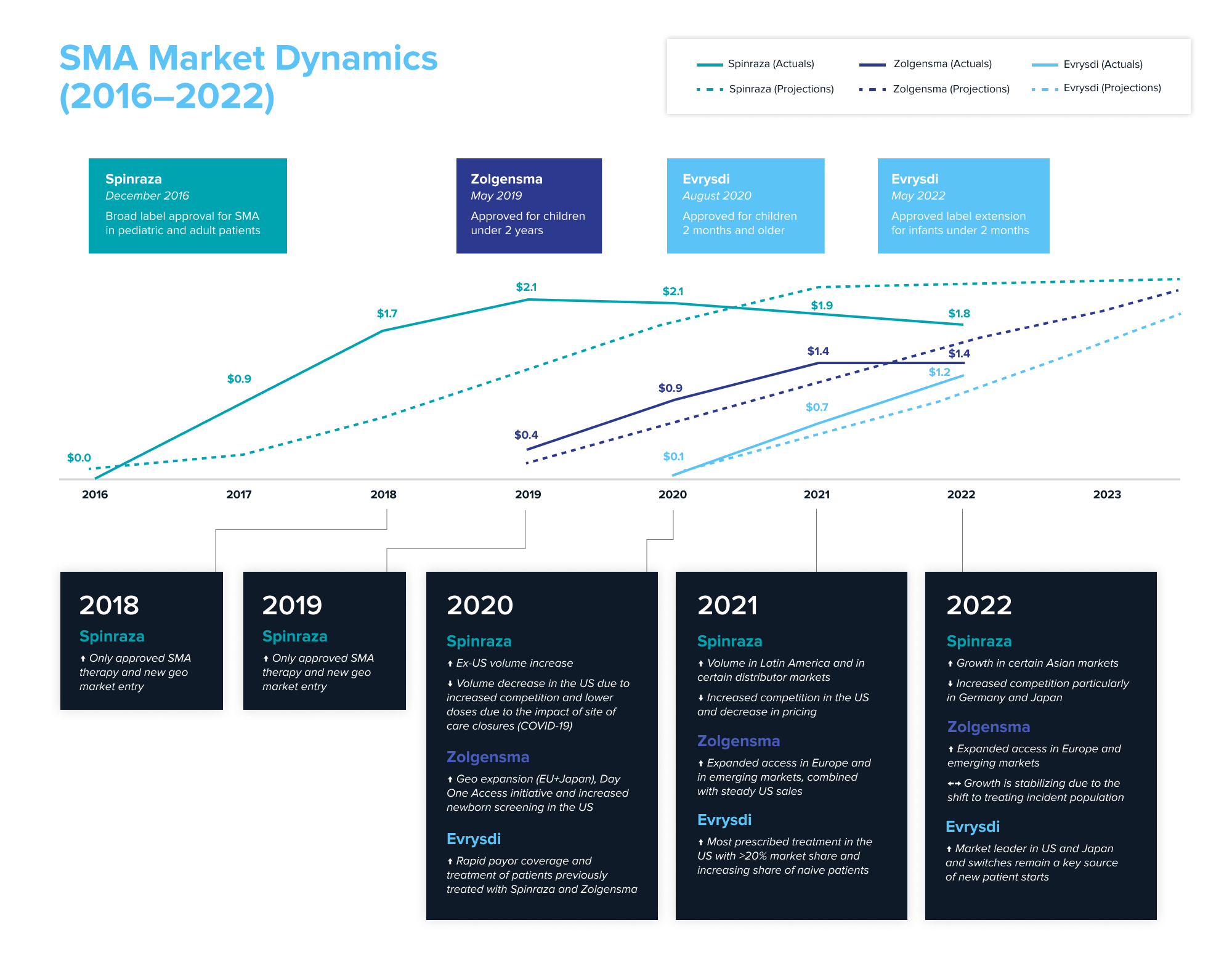Click the 'Geo expansion (EU+Japan)' bullet
This screenshot has width=1232, height=976.
pyautogui.click(x=538, y=793)
